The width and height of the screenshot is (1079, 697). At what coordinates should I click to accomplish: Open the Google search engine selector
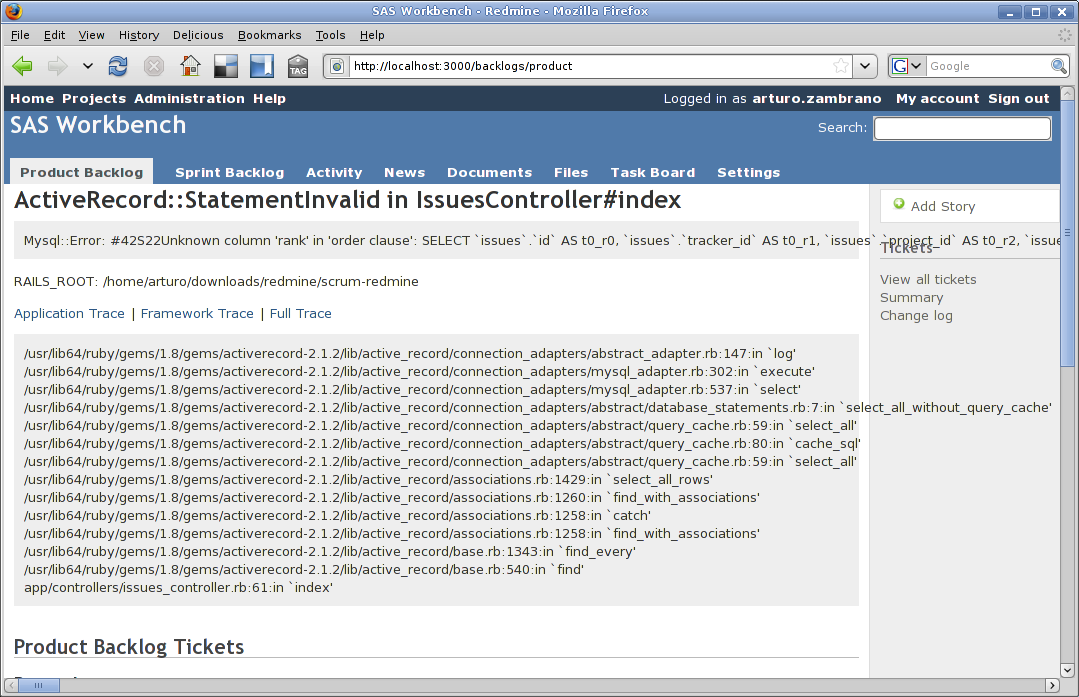(x=906, y=66)
